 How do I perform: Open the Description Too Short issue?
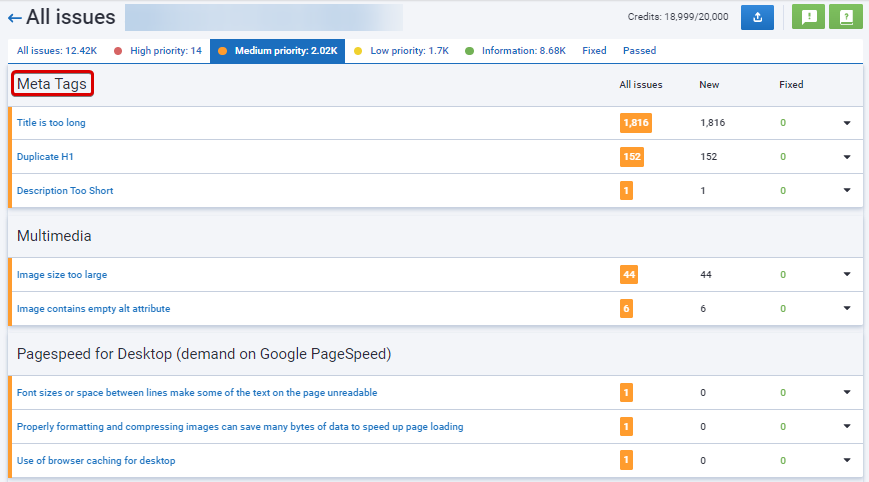(65, 191)
